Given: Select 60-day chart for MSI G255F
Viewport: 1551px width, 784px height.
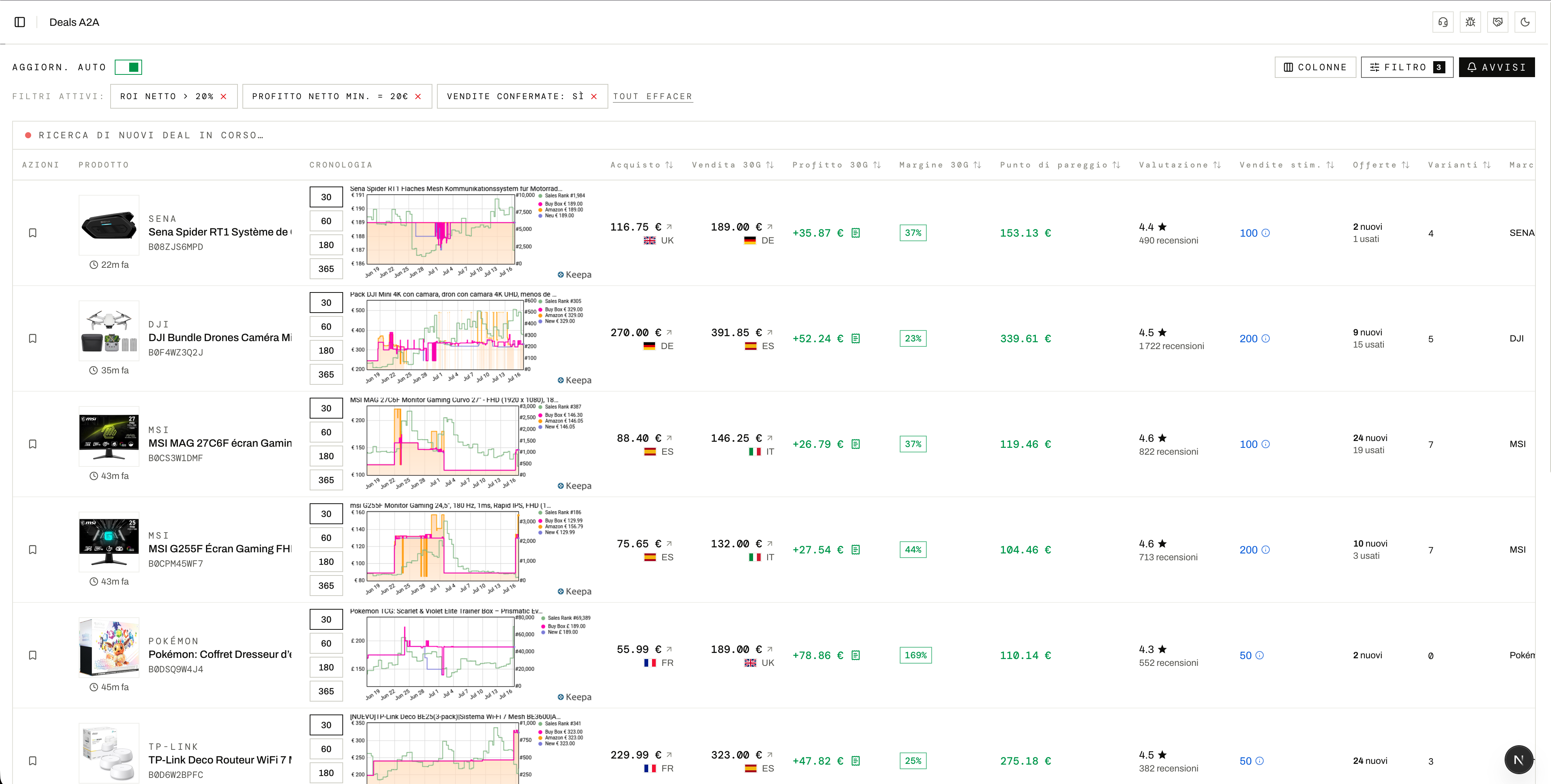Looking at the screenshot, I should (326, 538).
